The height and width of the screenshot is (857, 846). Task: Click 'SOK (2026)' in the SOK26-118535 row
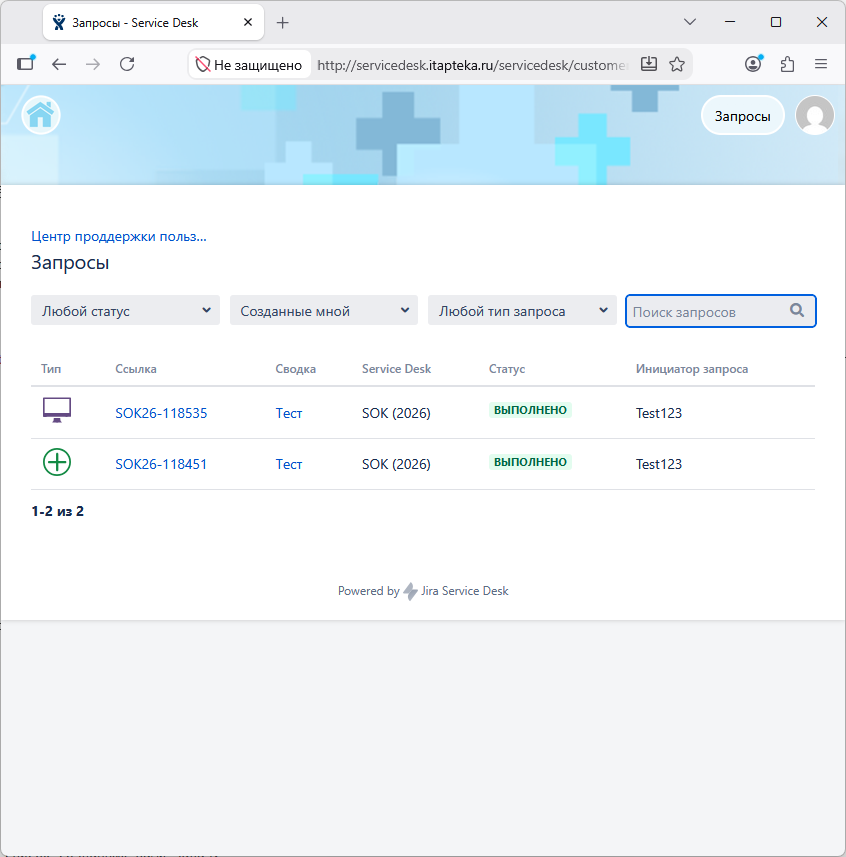[396, 413]
